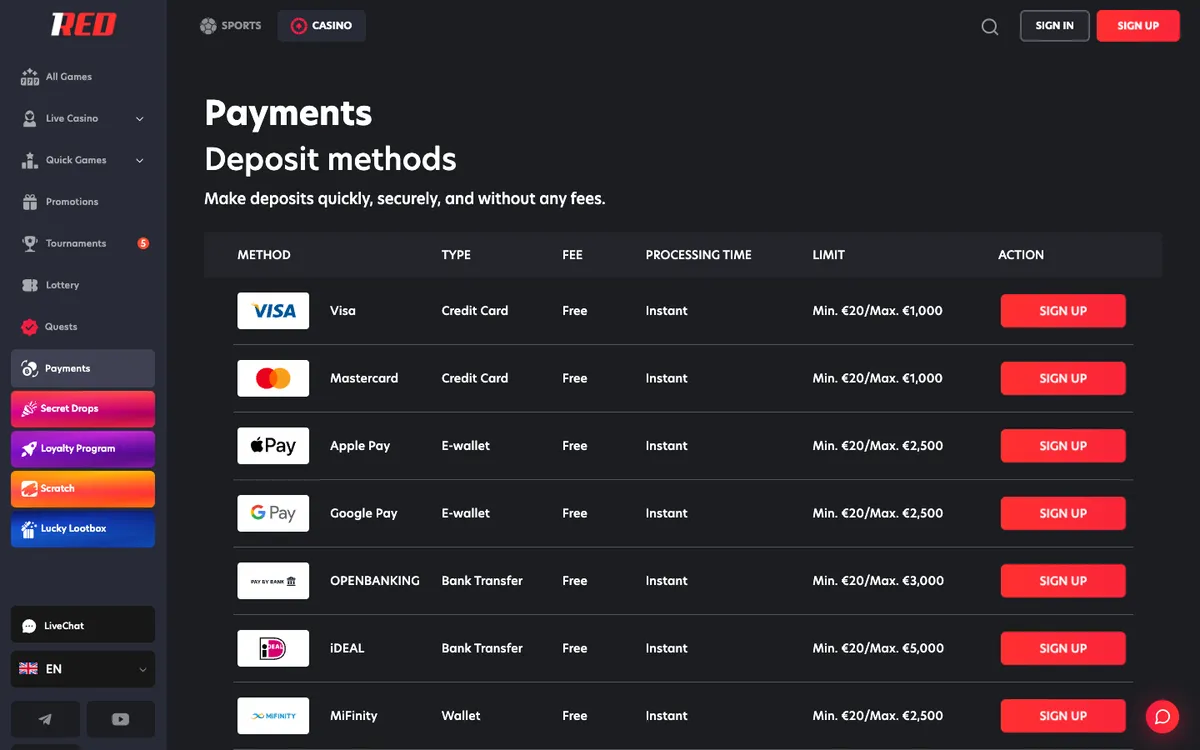The image size is (1200, 750).
Task: Expand the Live Casino submenu chevron
Action: click(x=140, y=119)
